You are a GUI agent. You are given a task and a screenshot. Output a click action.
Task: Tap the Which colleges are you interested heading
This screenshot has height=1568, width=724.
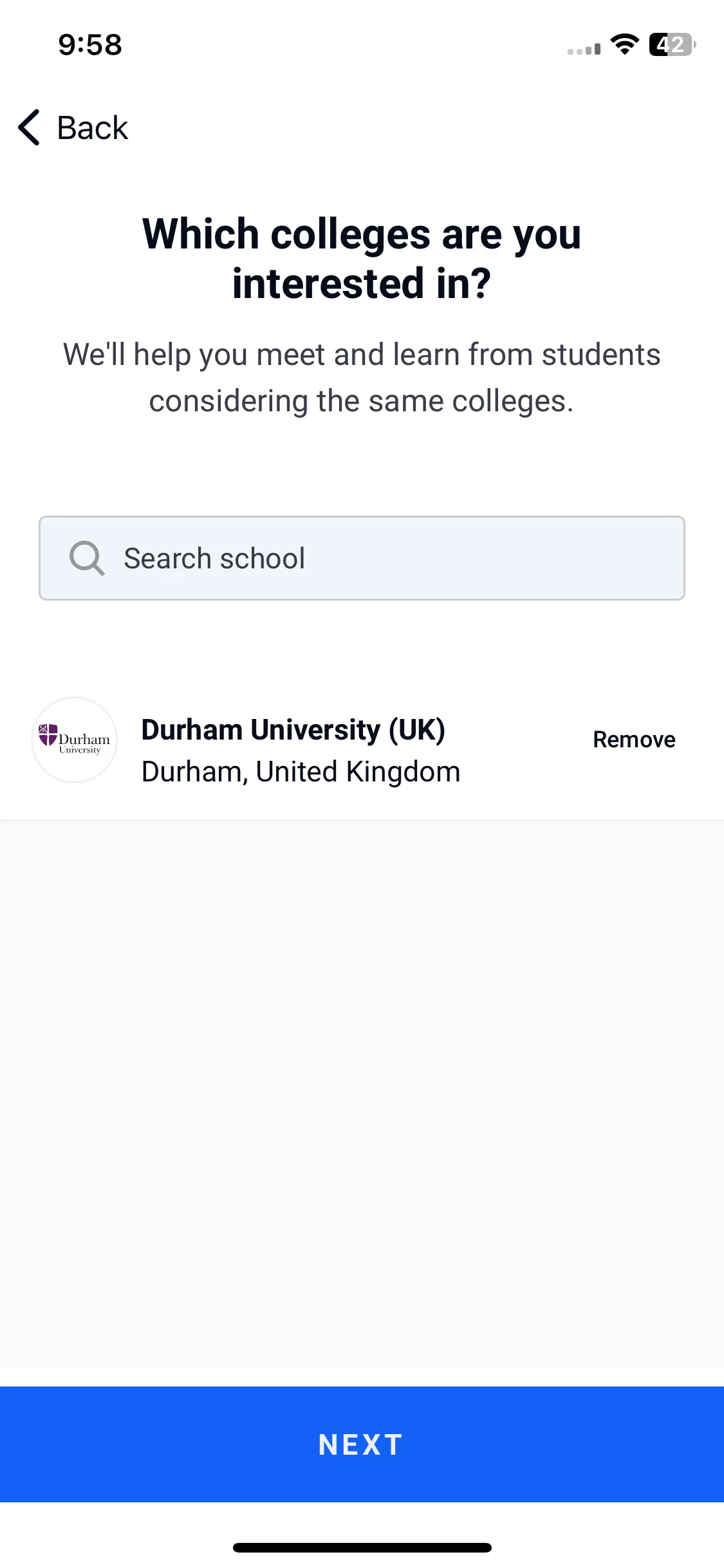click(x=362, y=258)
